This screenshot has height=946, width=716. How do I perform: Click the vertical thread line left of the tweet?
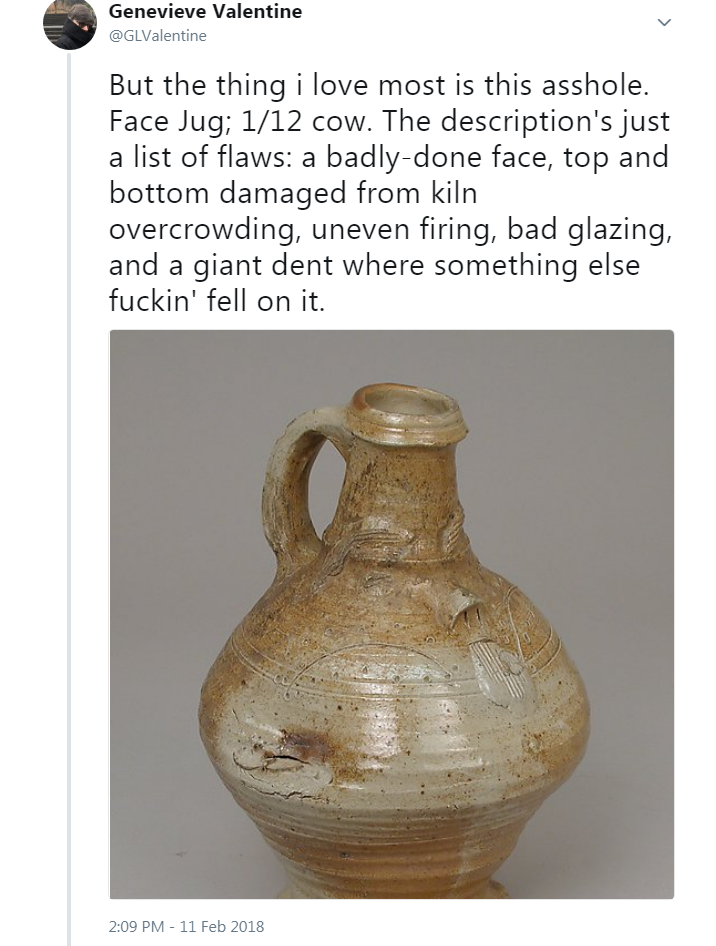(68, 500)
